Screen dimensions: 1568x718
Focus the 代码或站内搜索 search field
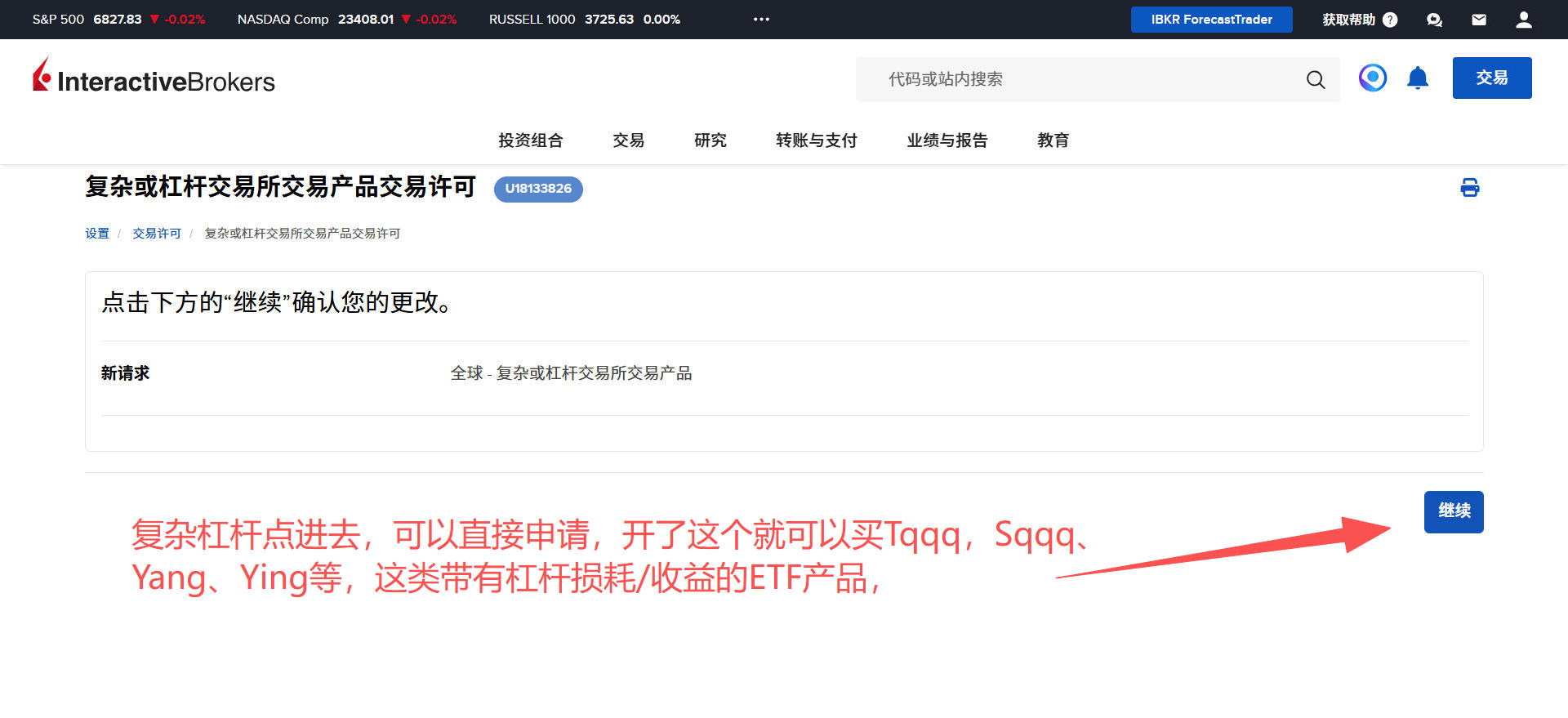click(x=1078, y=79)
